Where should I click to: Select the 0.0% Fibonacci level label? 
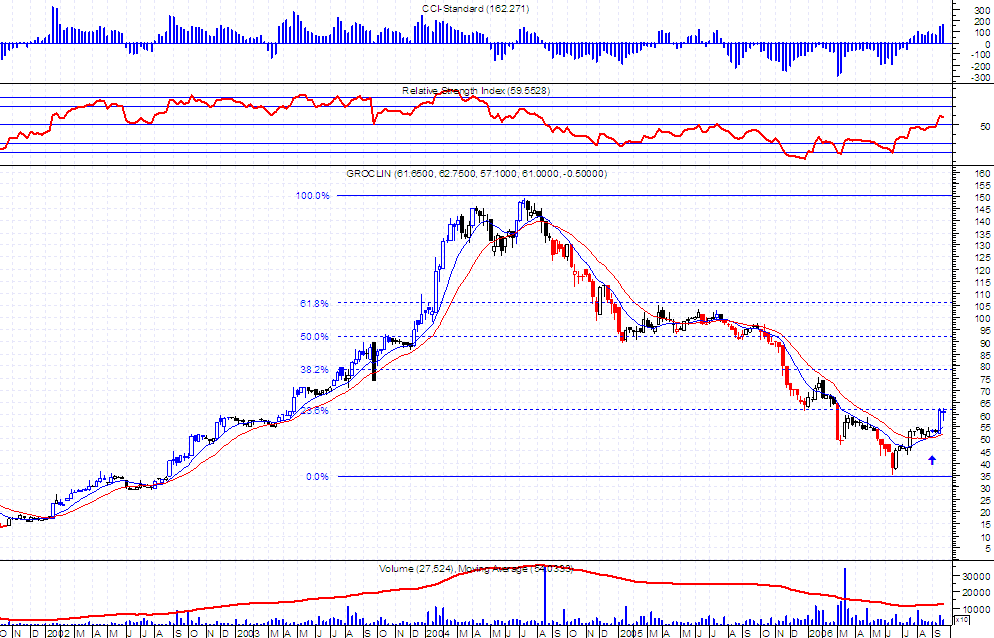point(317,476)
